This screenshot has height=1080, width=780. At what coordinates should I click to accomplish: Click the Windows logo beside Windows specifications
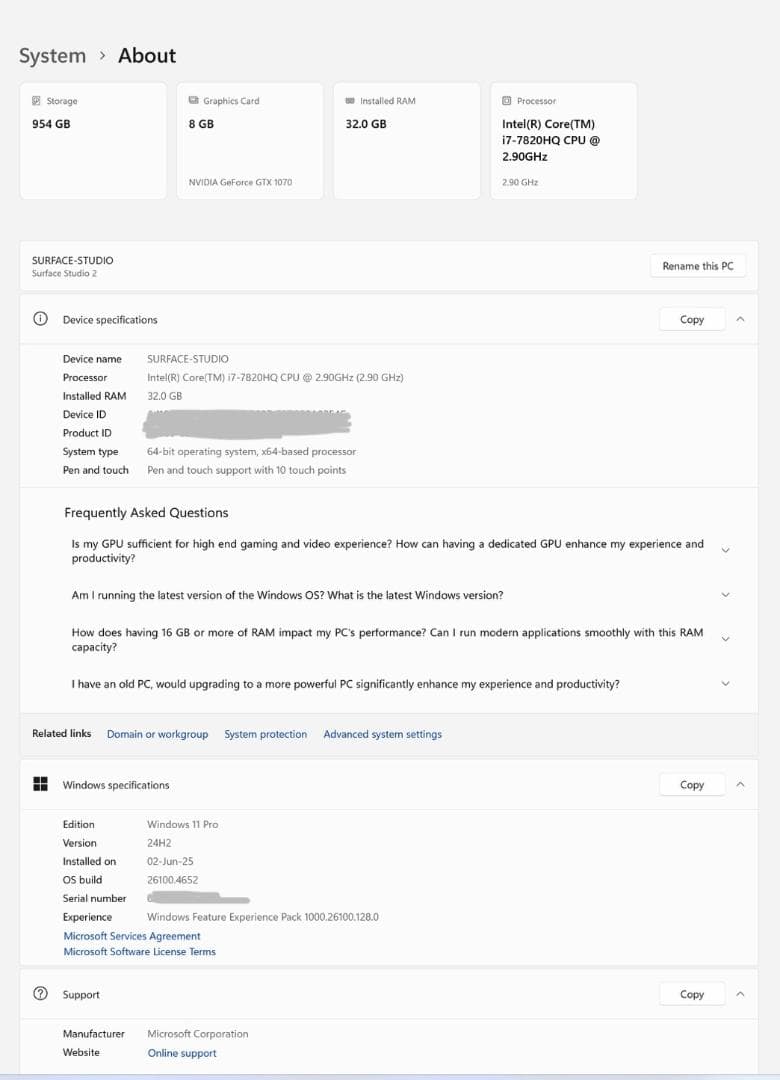click(x=39, y=784)
